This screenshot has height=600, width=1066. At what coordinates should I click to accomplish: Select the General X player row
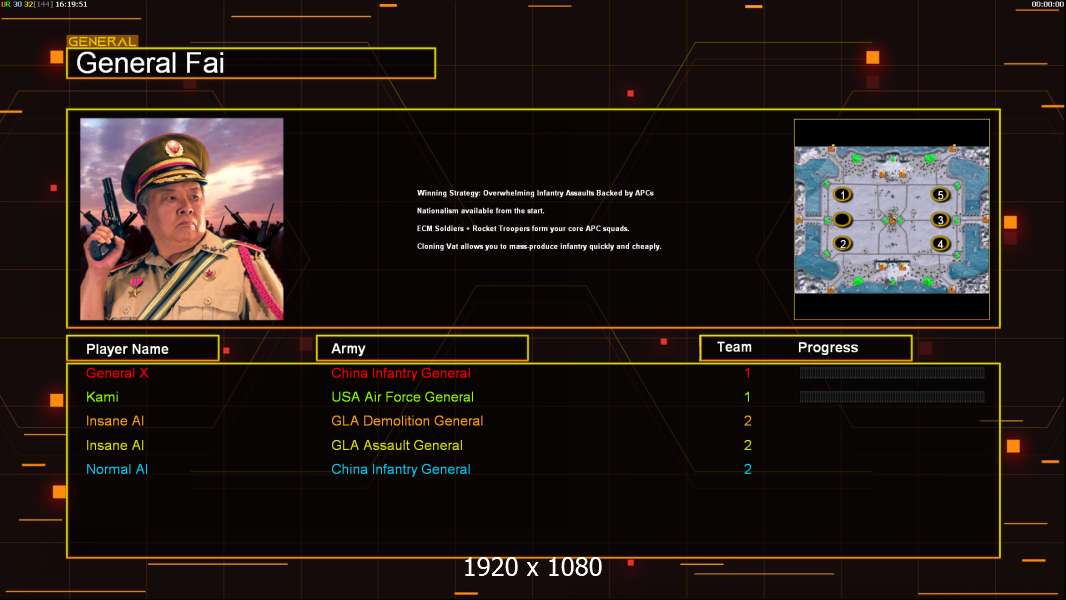[533, 373]
